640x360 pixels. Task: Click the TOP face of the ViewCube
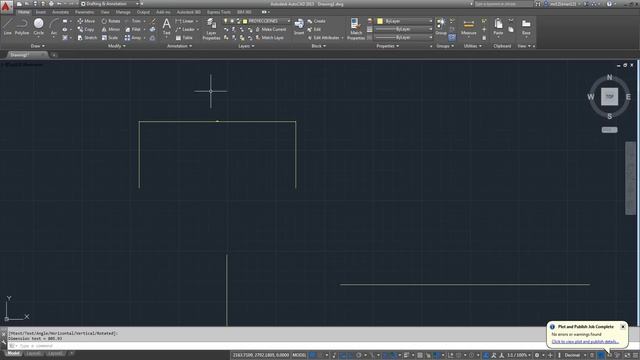click(x=609, y=97)
